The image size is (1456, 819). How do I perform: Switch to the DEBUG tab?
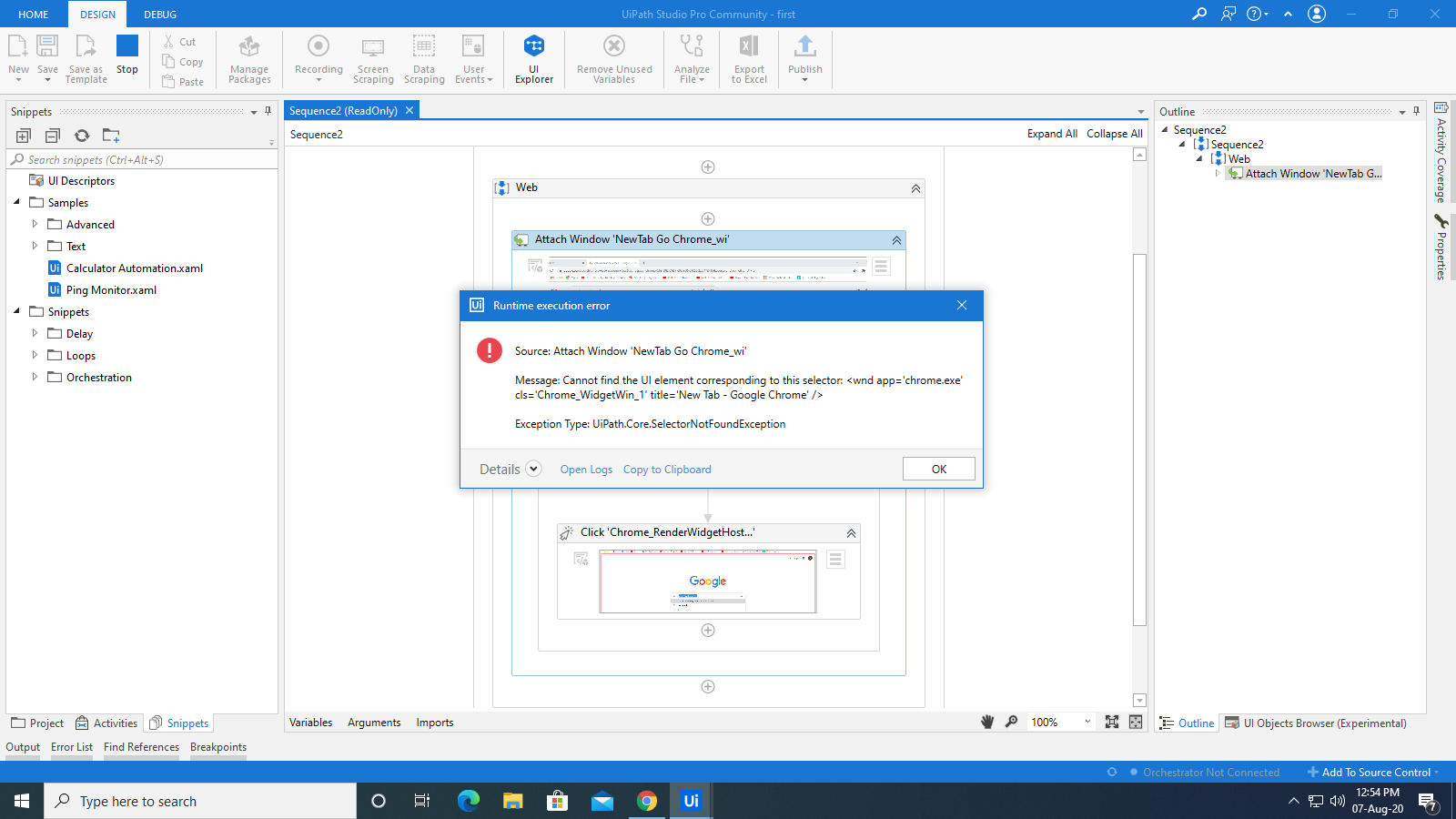pos(160,15)
